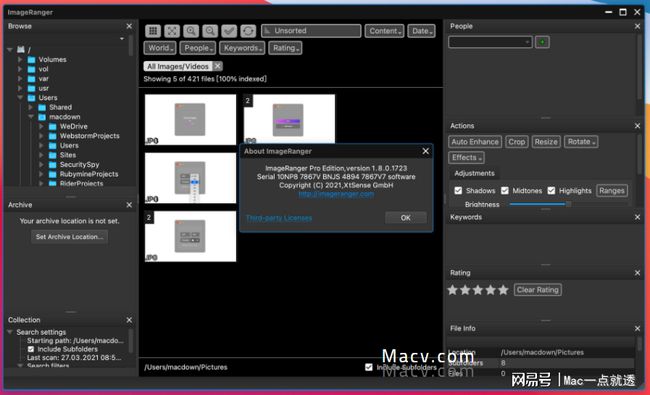
Task: Select the Sites folder in tree
Action: click(x=68, y=155)
